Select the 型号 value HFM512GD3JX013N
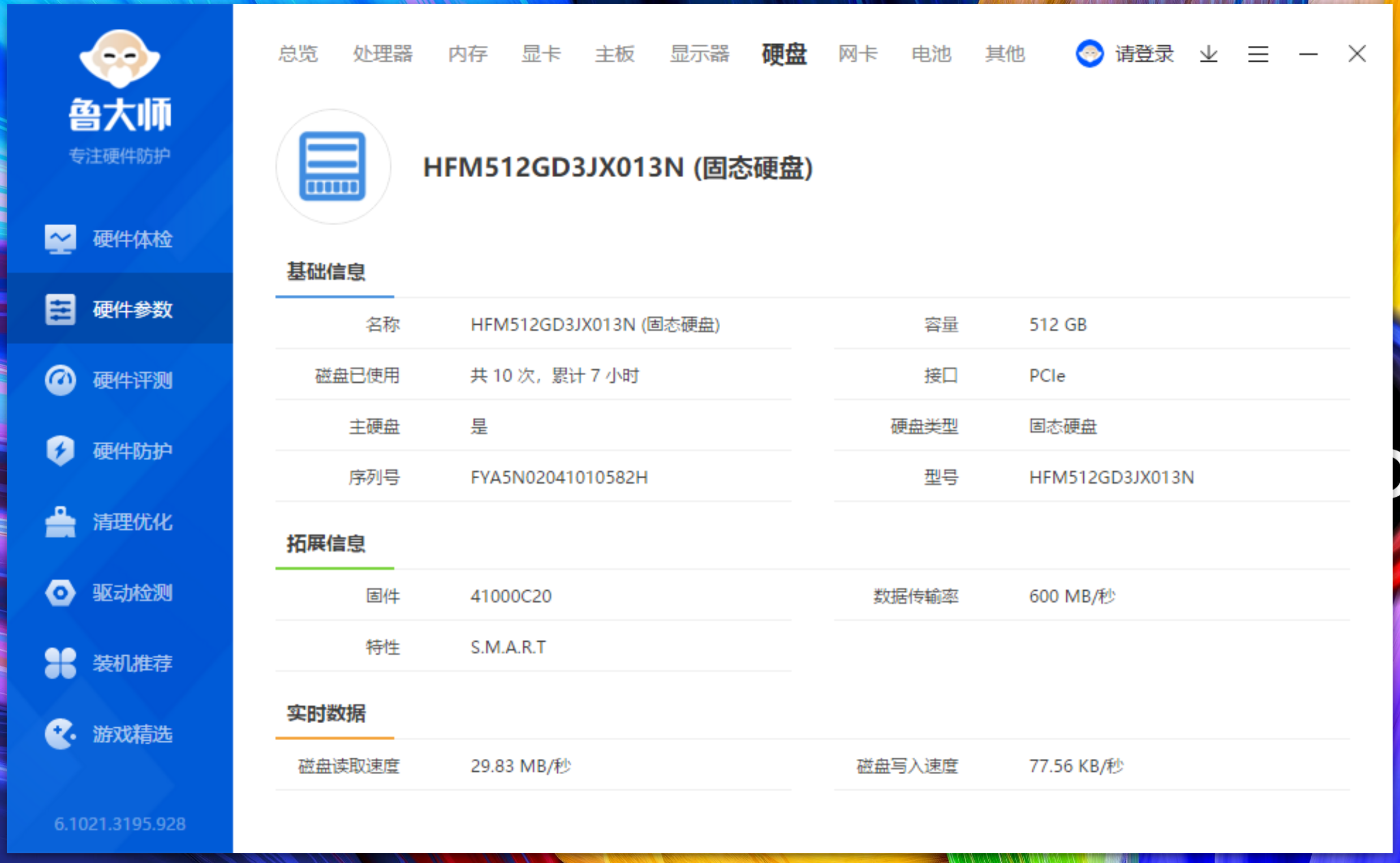 coord(1112,477)
